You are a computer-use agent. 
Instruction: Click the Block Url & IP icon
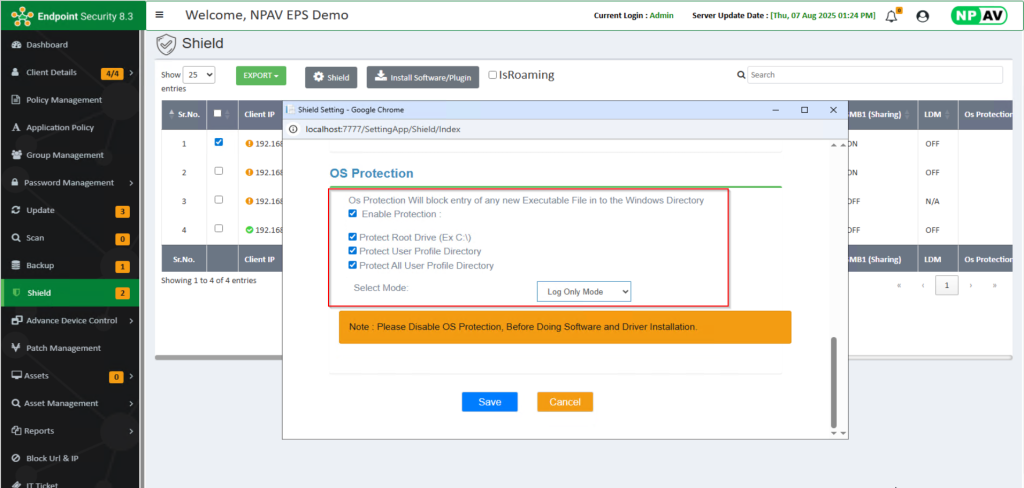(x=16, y=458)
